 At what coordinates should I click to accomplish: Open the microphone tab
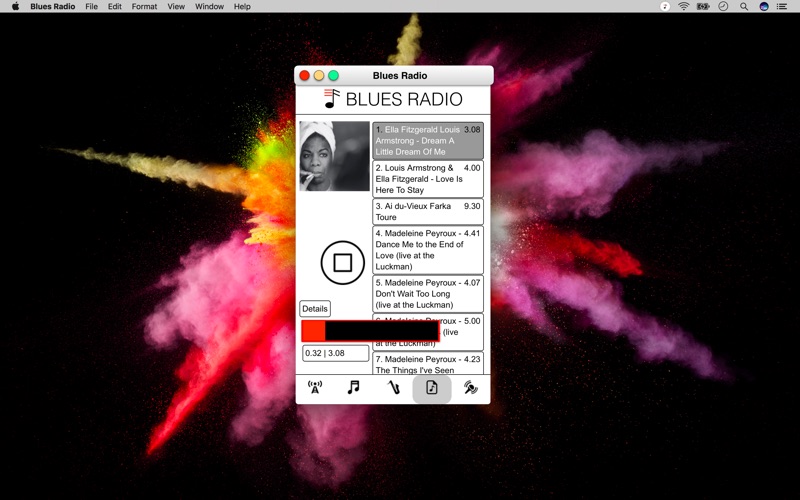point(470,388)
